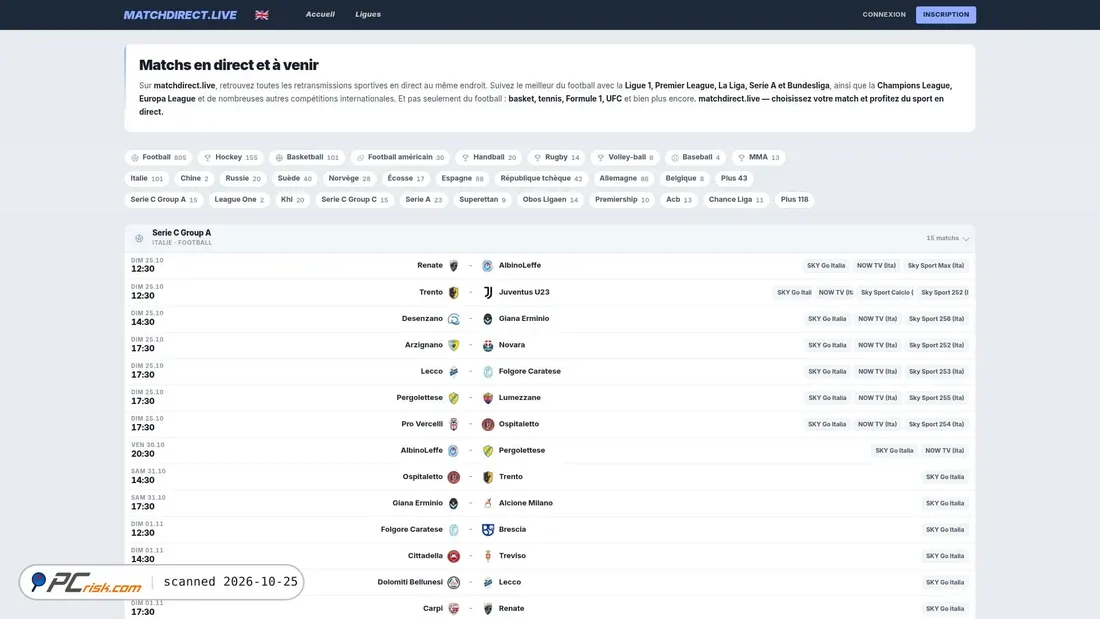Image resolution: width=1100 pixels, height=619 pixels.
Task: Click the CONNEXION link
Action: tap(884, 15)
